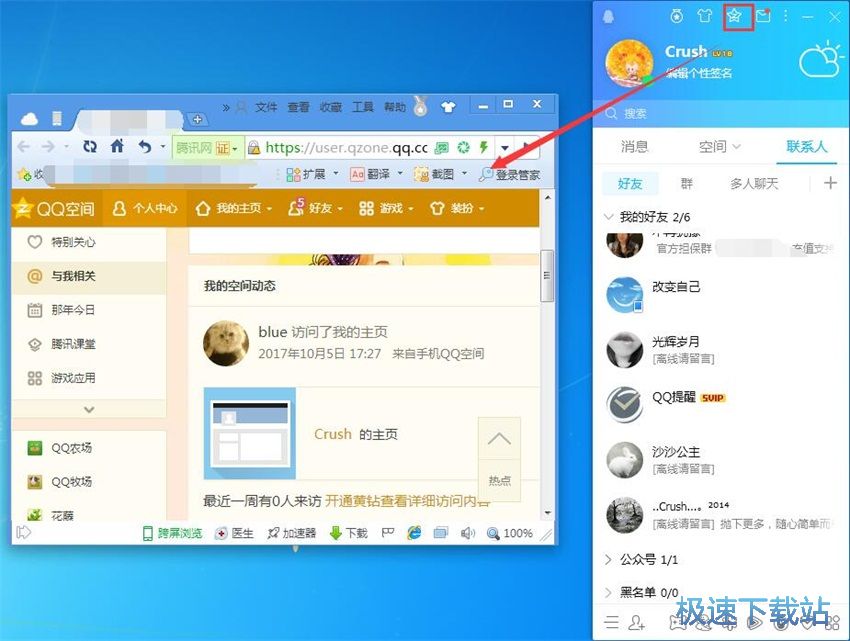850x641 pixels.
Task: Open the three-dot menu in QQ panel
Action: 785,16
